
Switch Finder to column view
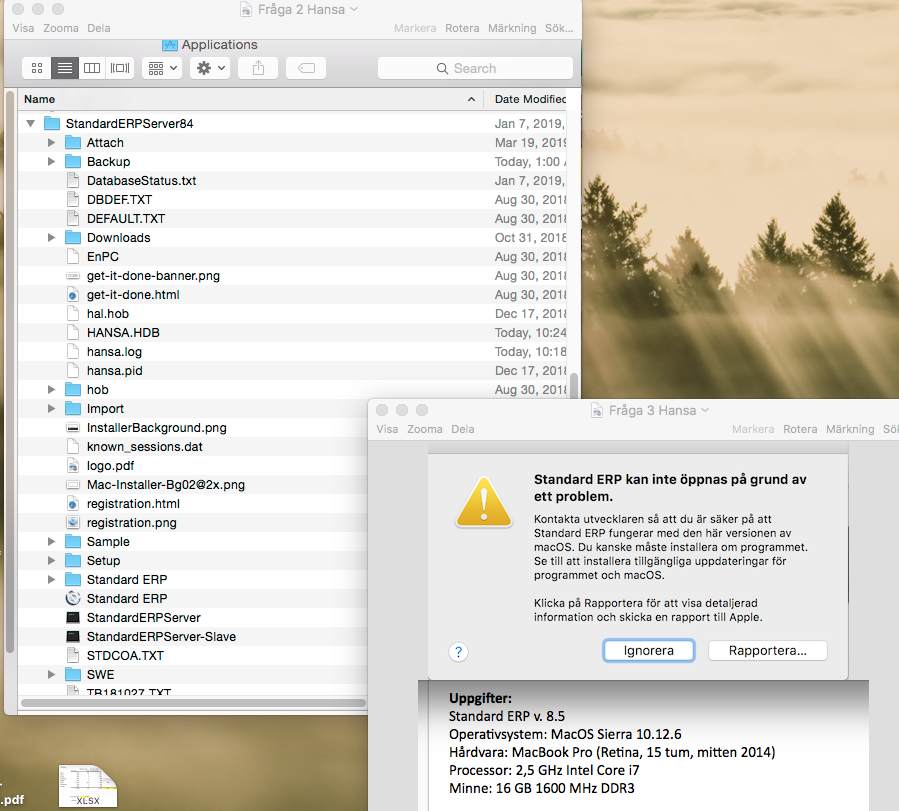click(92, 68)
